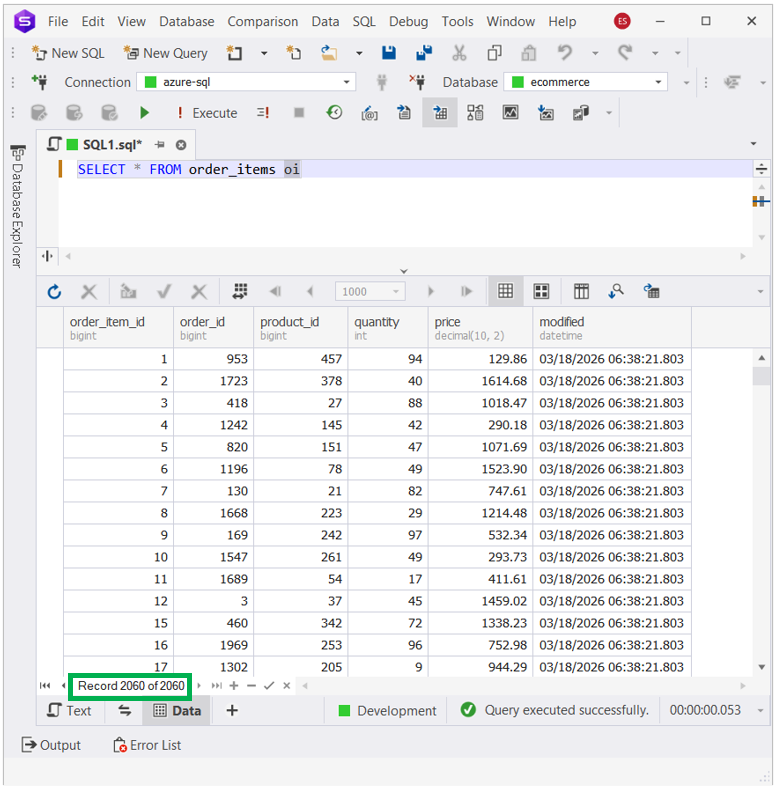Click the Execution history clock icon

coord(334,113)
